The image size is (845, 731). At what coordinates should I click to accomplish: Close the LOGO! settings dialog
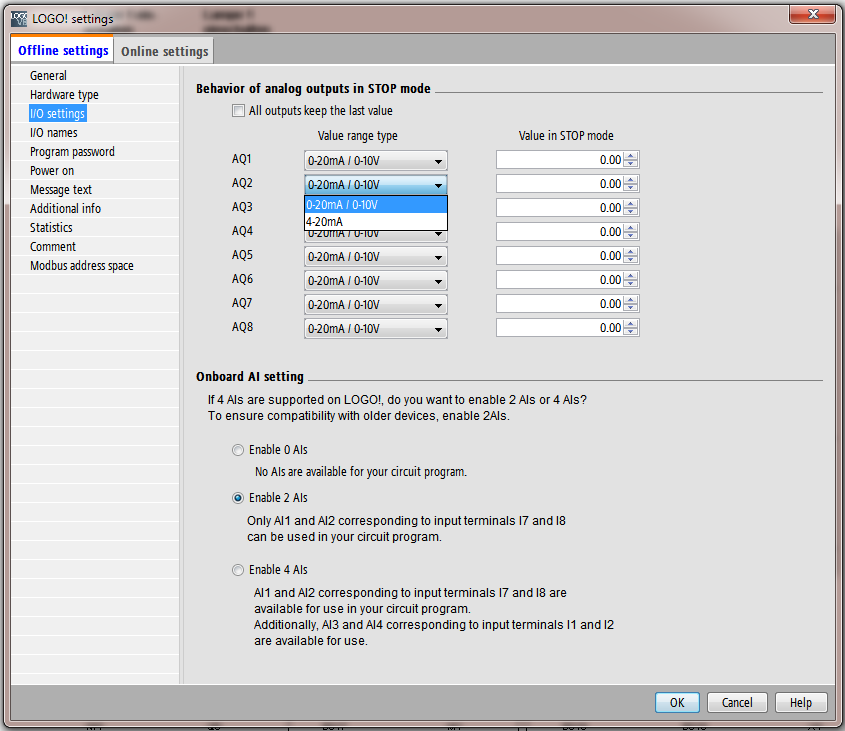pos(812,14)
